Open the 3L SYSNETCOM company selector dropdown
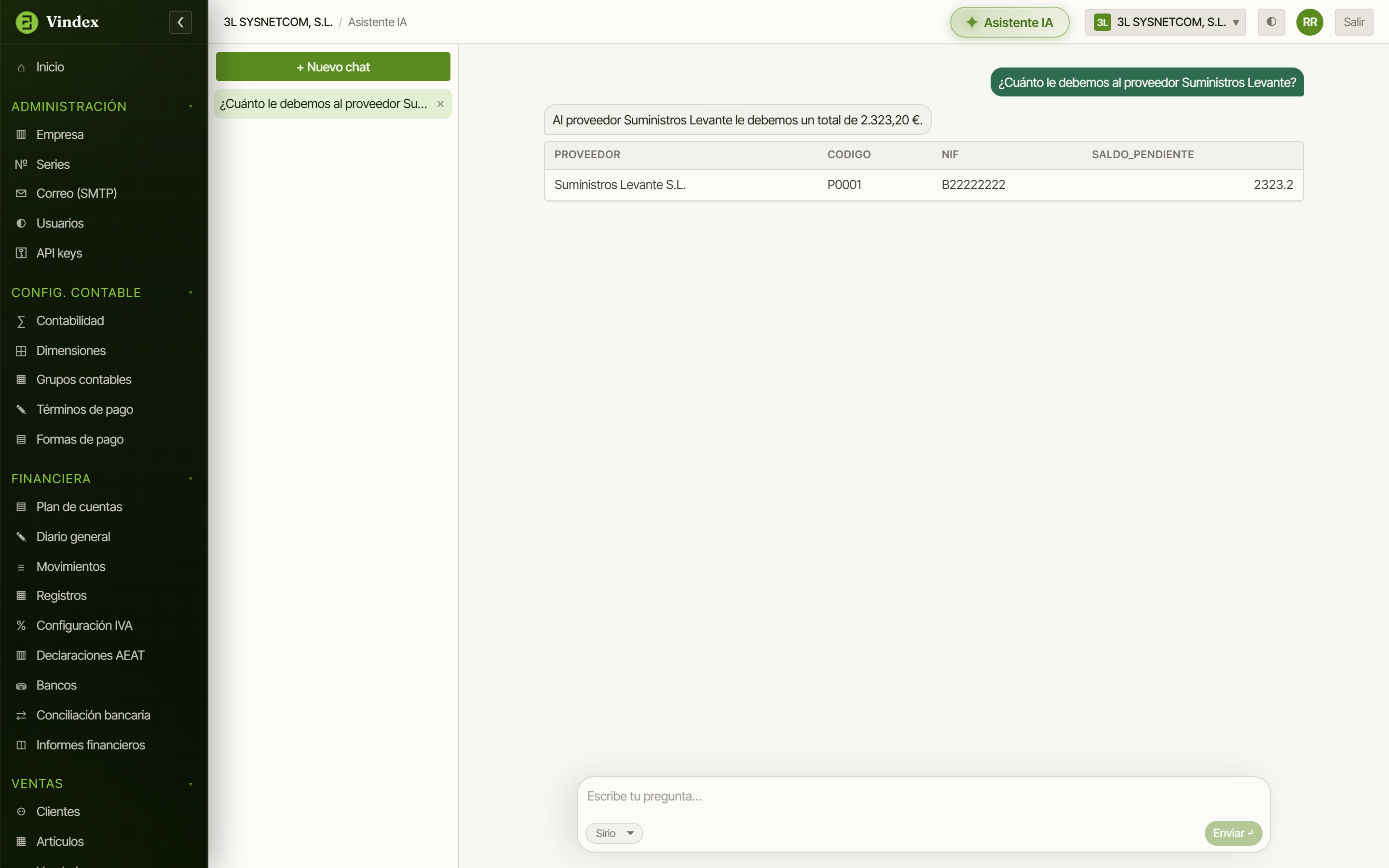Screen dimensions: 1389x868 coord(1165,22)
